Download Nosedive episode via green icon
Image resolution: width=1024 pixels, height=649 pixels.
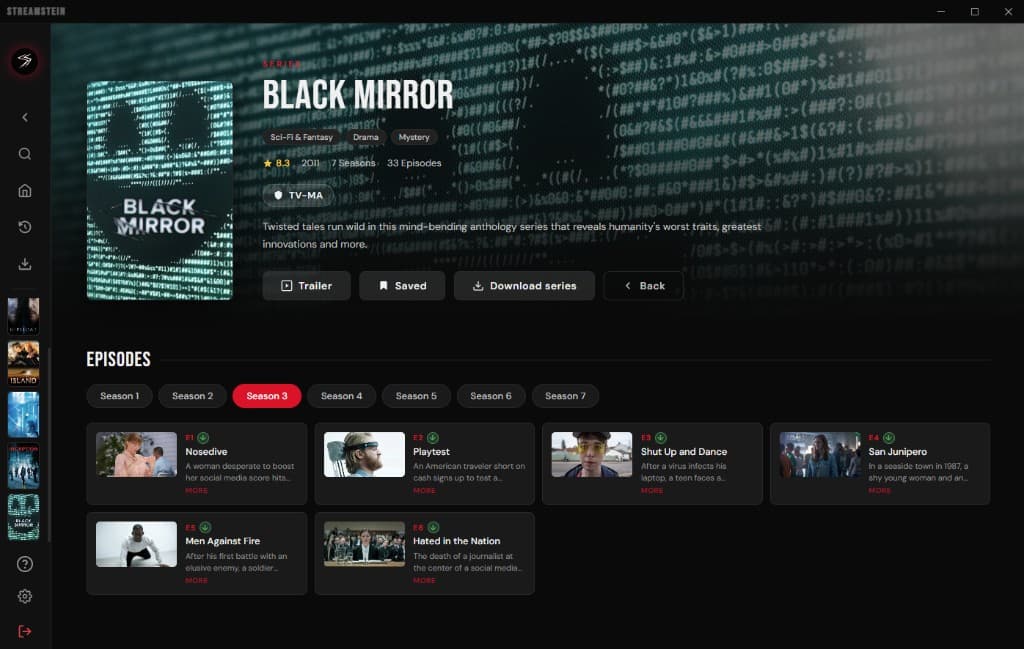click(203, 437)
